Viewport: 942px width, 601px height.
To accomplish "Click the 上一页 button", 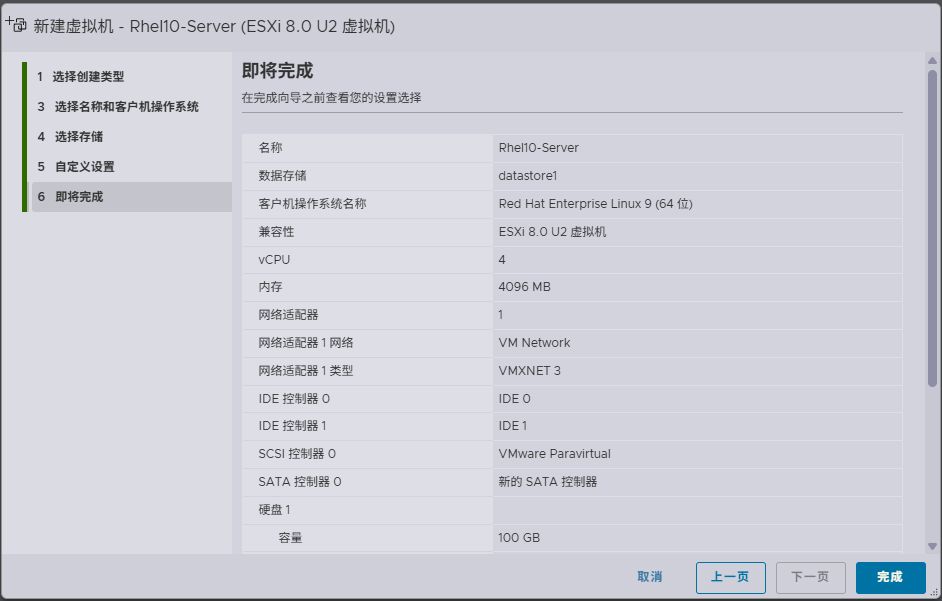I will [730, 577].
